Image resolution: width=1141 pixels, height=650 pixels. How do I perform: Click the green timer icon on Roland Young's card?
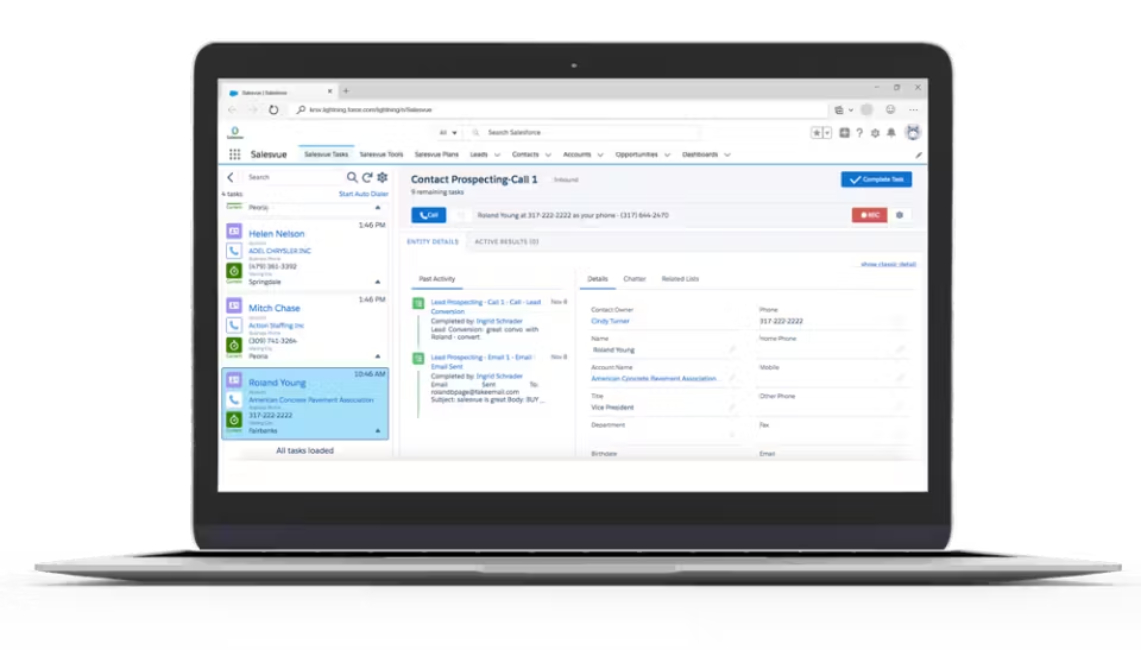click(234, 419)
